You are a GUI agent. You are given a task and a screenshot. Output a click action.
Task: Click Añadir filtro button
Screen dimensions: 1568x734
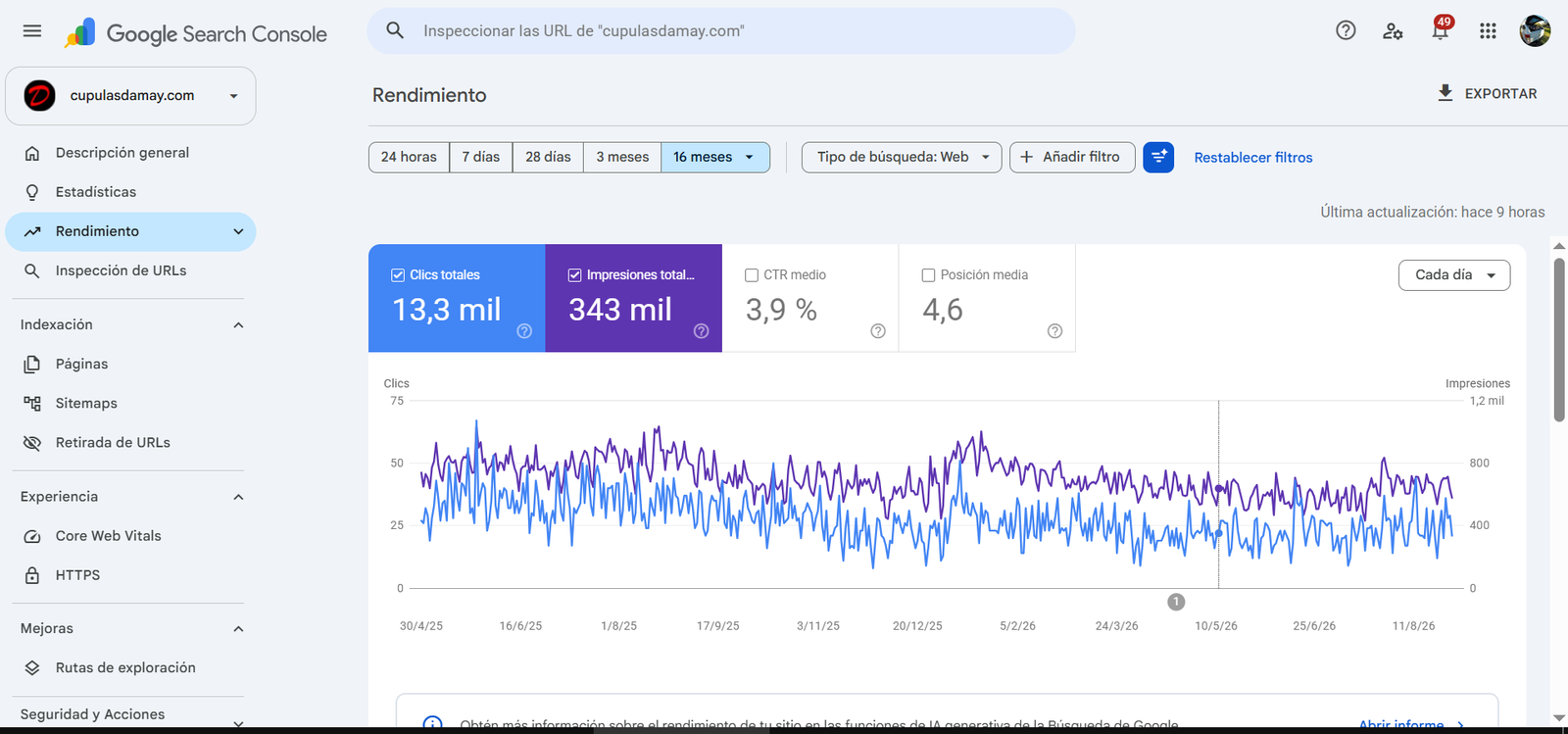coord(1072,157)
